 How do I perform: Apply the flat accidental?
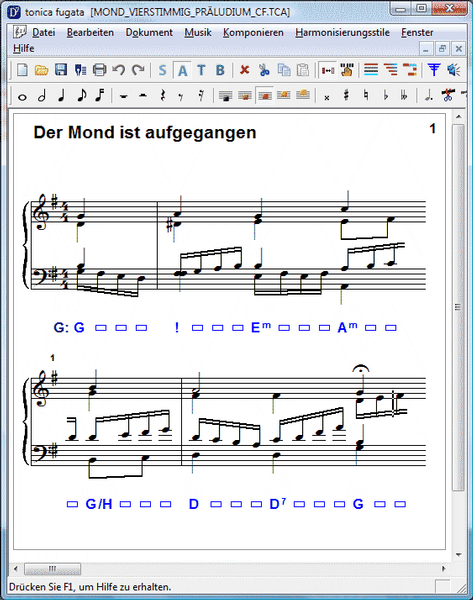[x=385, y=96]
